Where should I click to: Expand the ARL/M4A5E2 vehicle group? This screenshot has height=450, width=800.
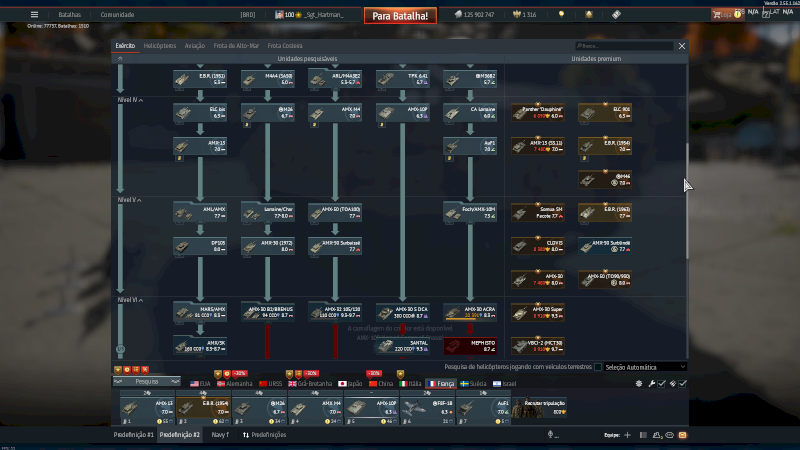coord(335,79)
